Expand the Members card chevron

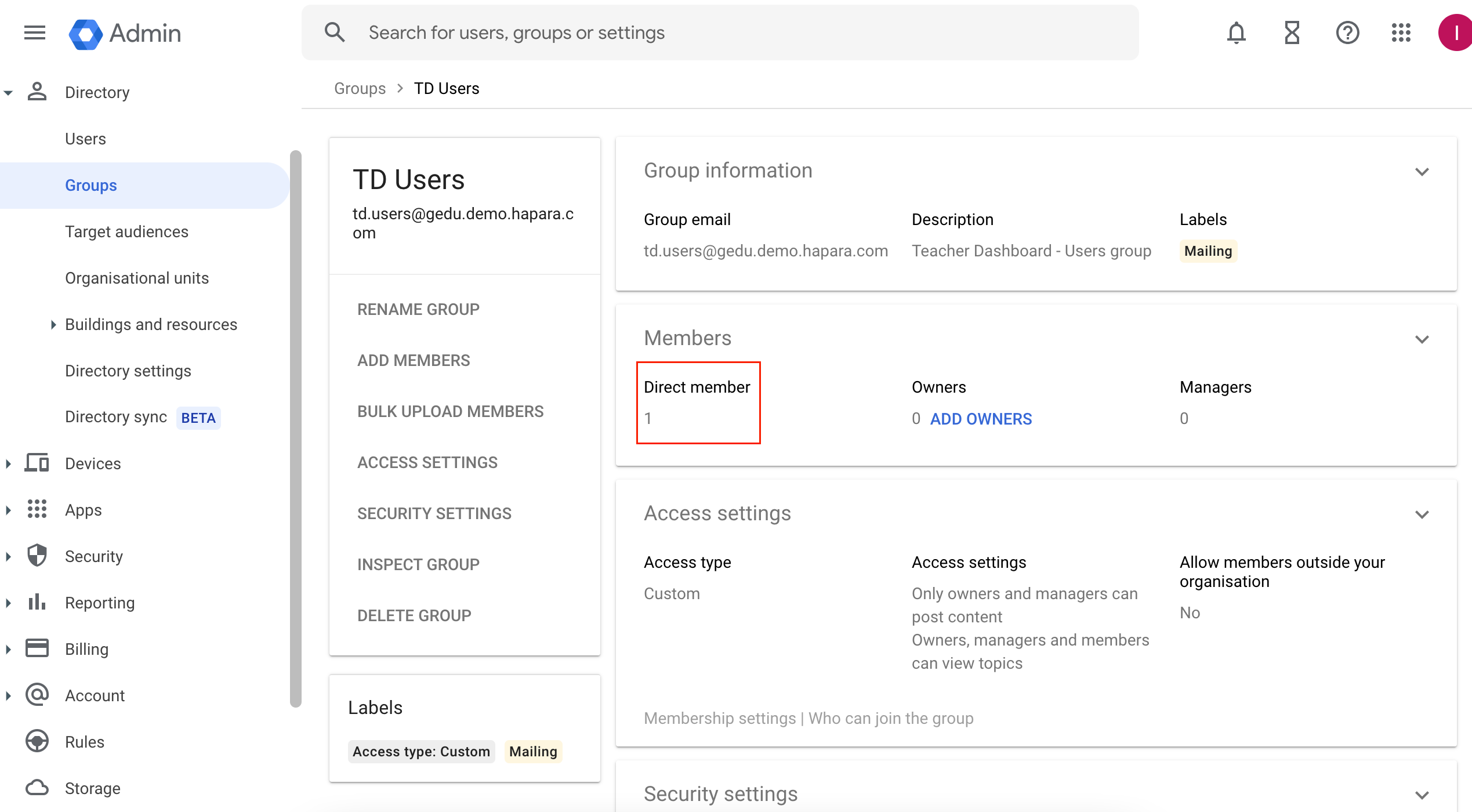(1422, 339)
